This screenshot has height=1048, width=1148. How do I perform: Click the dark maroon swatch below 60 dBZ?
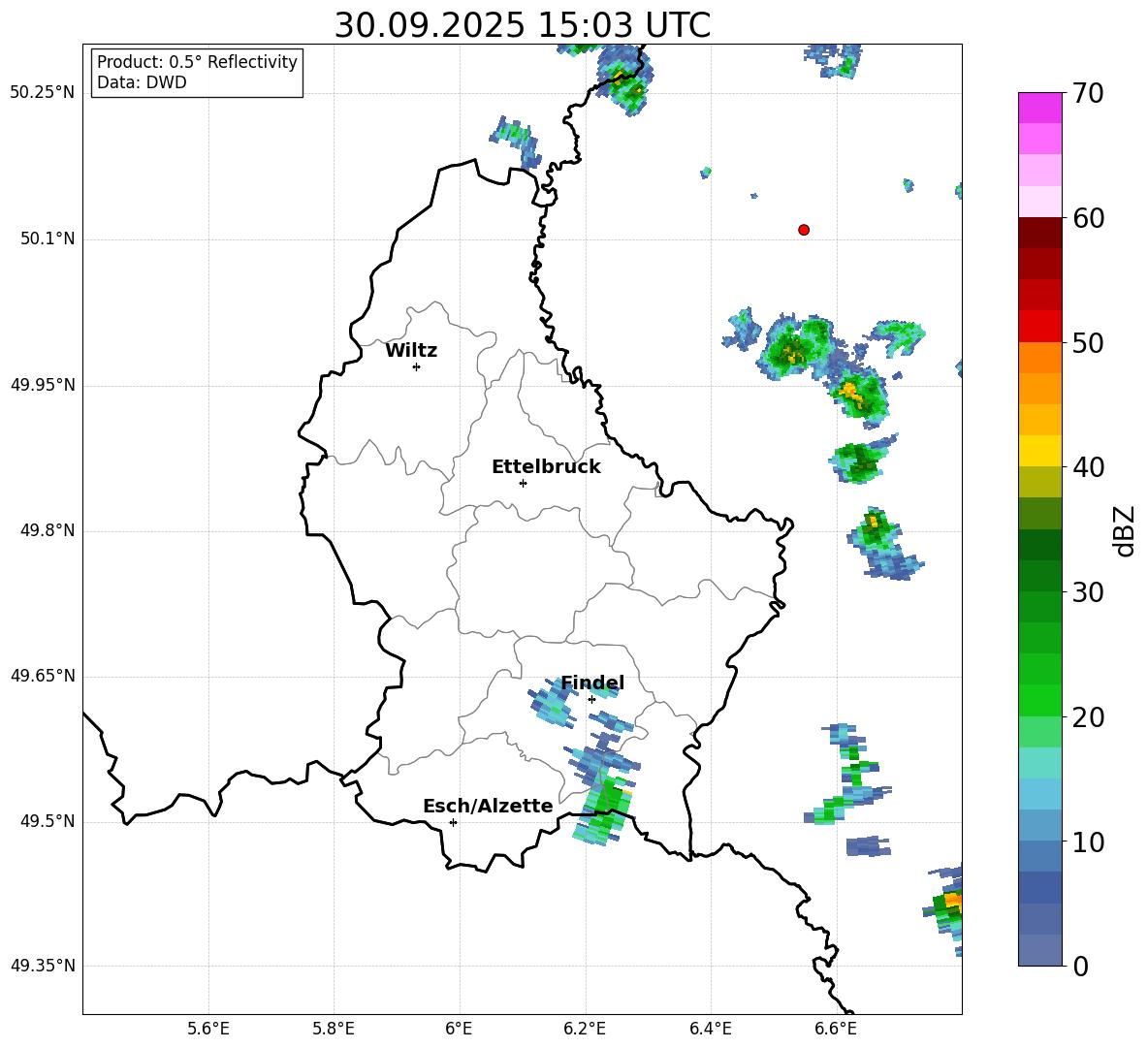tap(1039, 232)
